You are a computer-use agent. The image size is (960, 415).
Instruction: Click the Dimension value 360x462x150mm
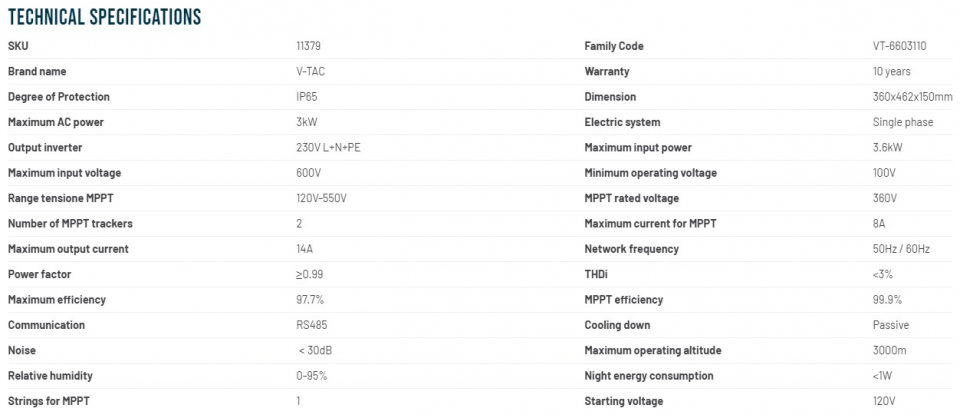pyautogui.click(x=912, y=97)
